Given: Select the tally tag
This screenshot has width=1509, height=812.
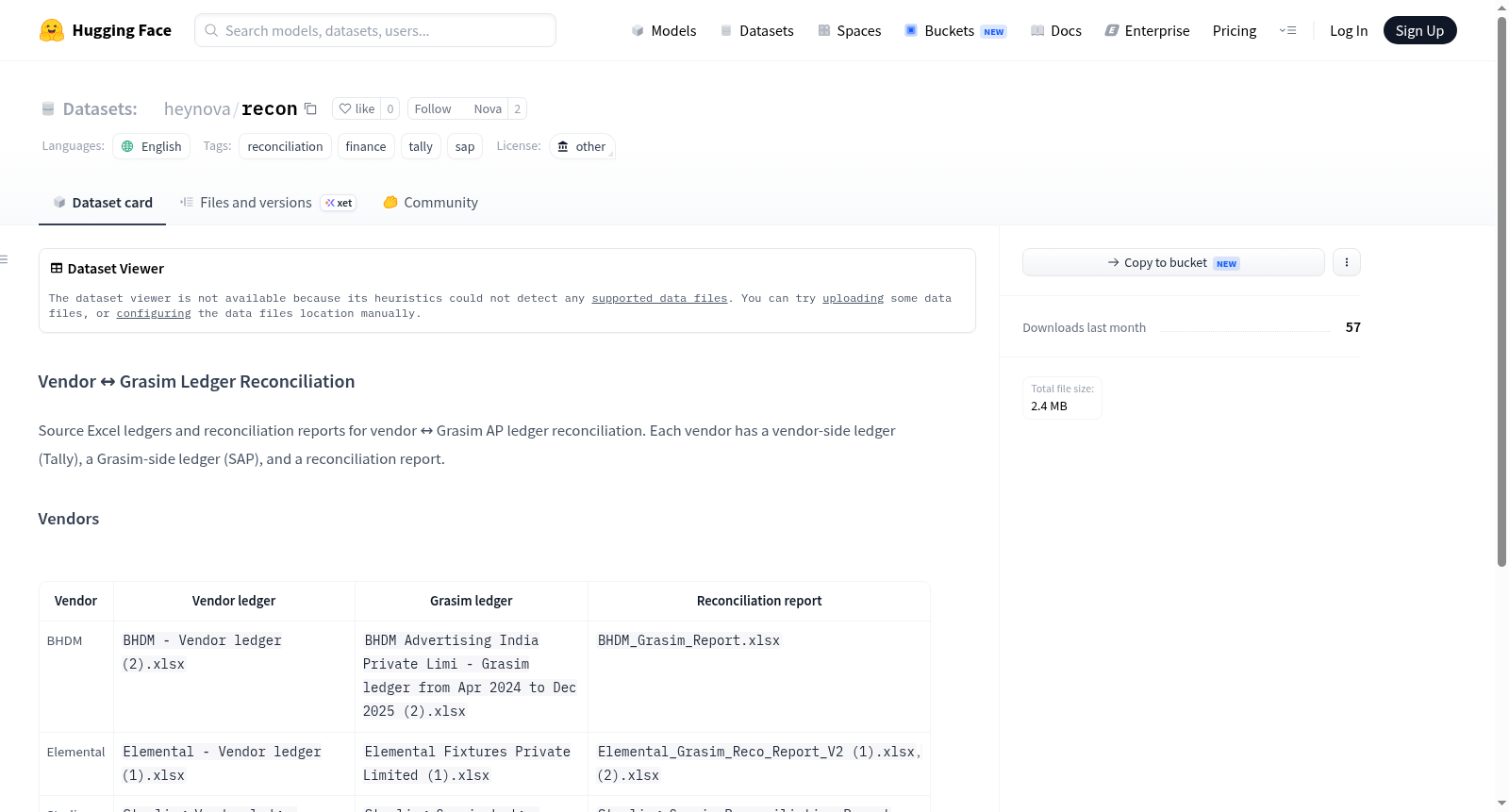Looking at the screenshot, I should pyautogui.click(x=421, y=146).
